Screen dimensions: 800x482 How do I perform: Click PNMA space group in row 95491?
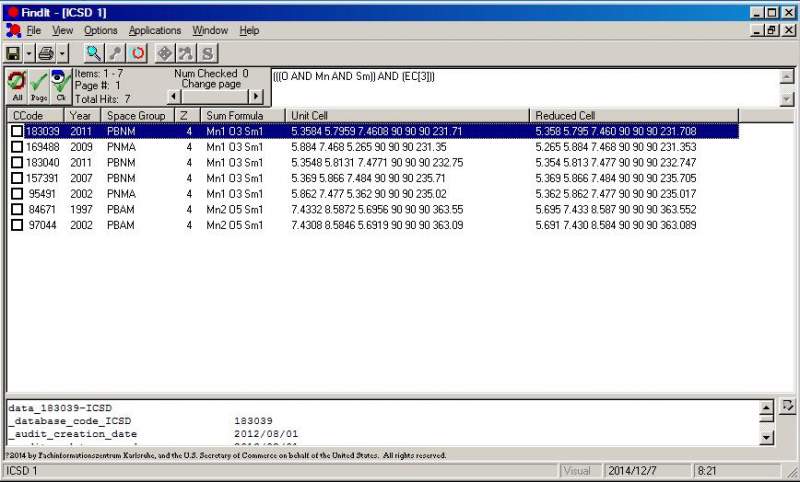(x=121, y=194)
